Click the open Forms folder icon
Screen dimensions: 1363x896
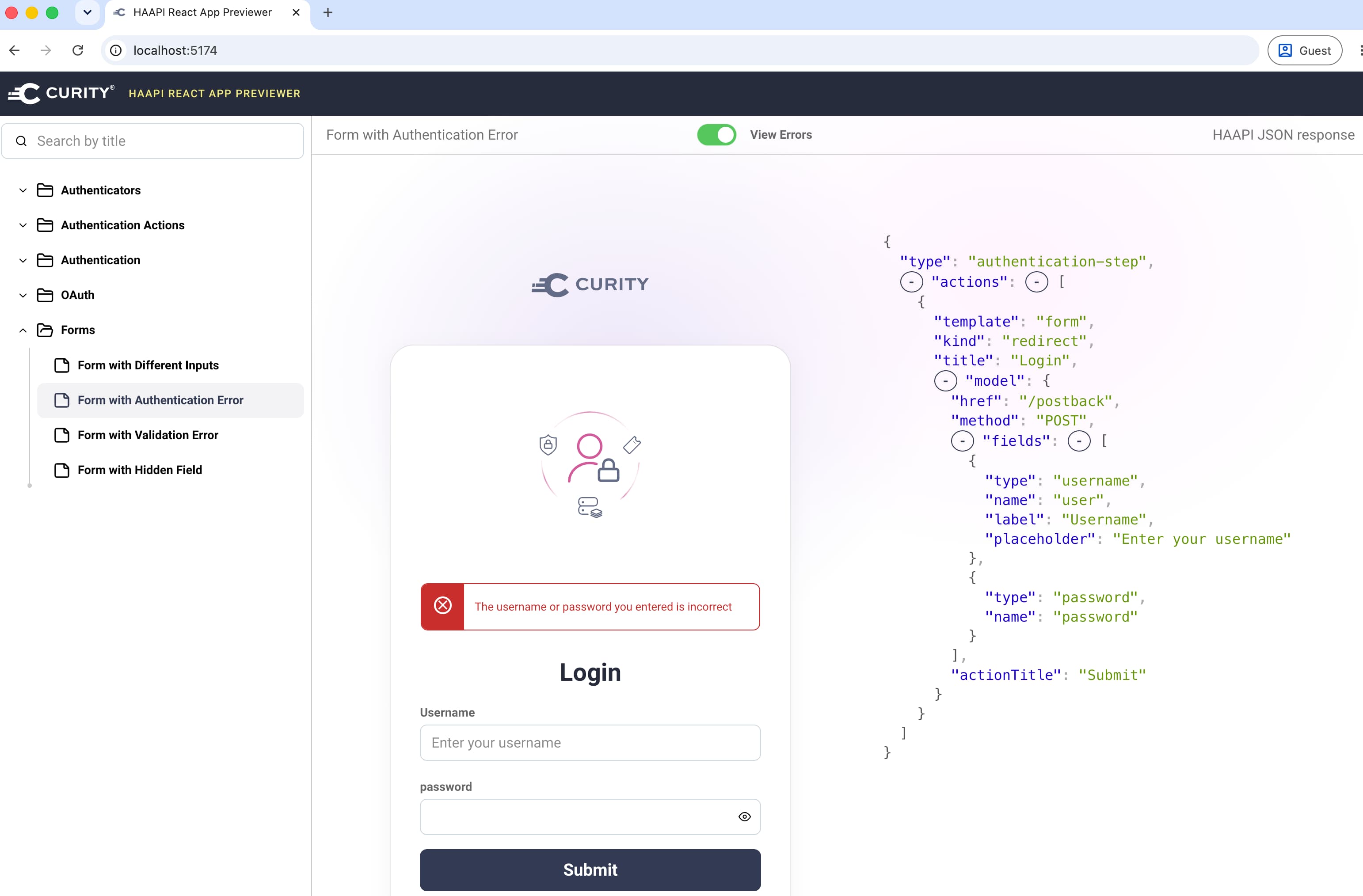click(45, 330)
